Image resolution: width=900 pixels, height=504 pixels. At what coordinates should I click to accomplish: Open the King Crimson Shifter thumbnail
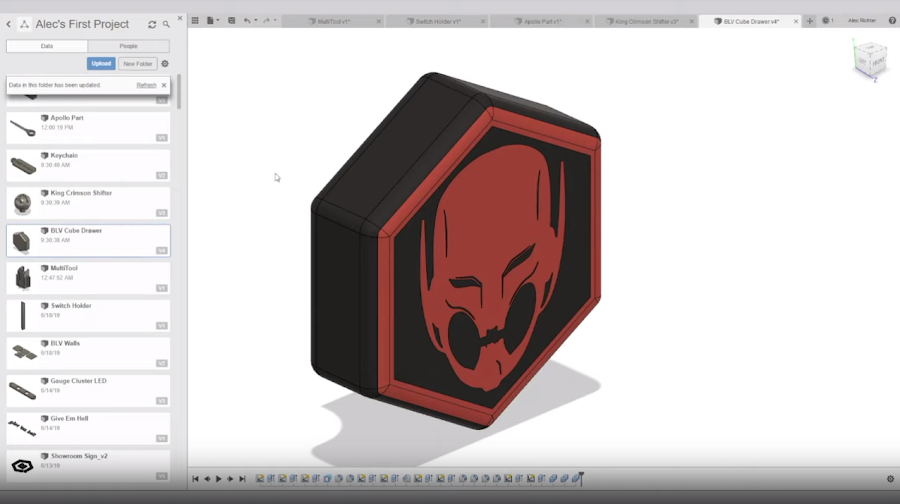(x=22, y=203)
